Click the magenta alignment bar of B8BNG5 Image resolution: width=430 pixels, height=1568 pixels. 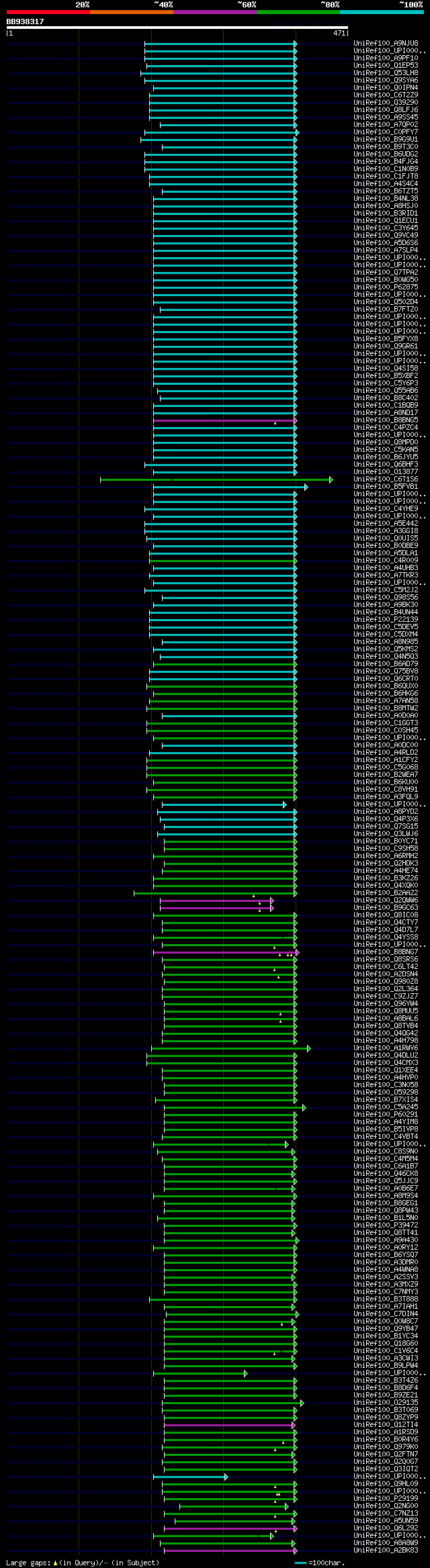[224, 420]
